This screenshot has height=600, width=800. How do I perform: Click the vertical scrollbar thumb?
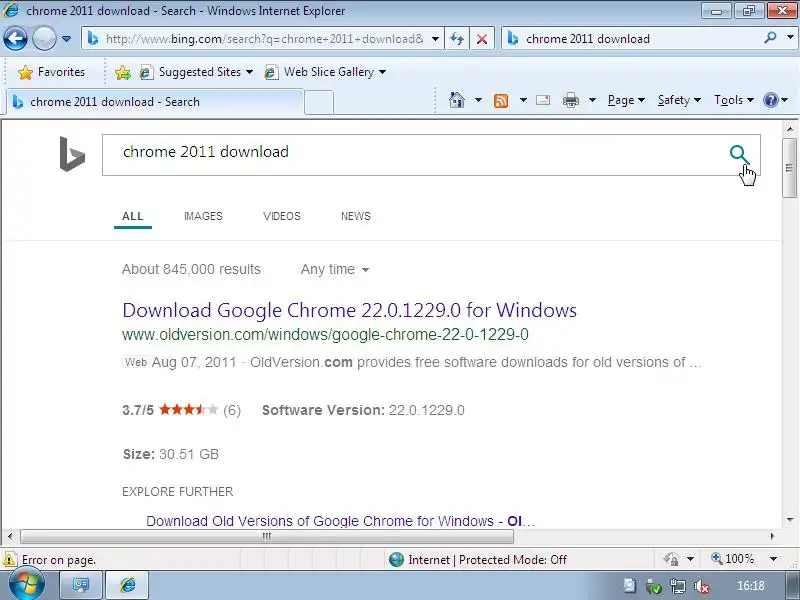click(x=789, y=167)
